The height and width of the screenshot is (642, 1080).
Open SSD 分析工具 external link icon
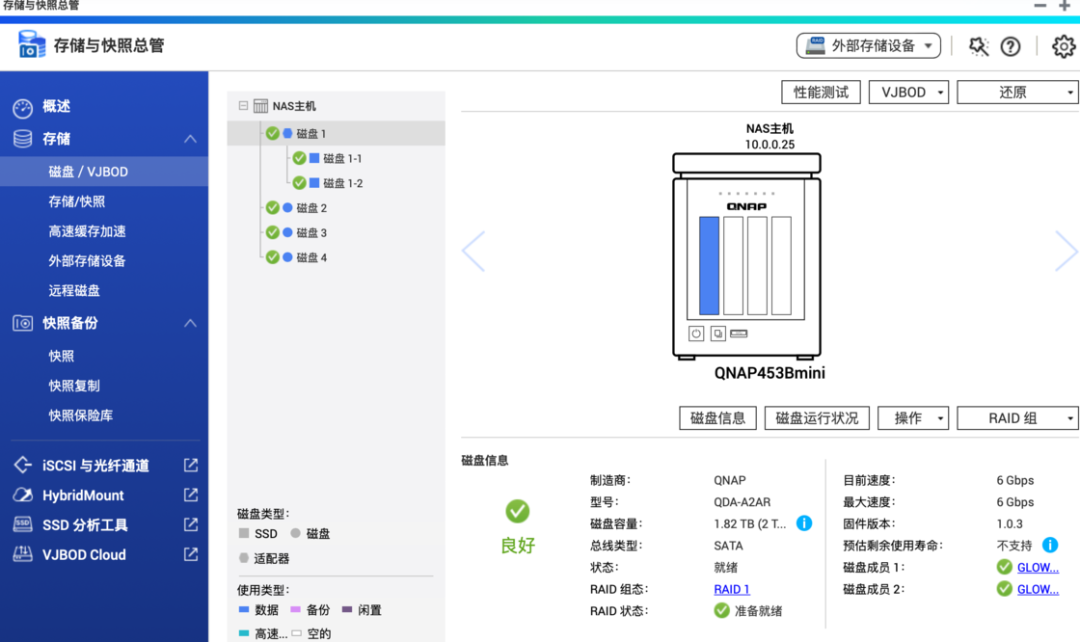[191, 524]
